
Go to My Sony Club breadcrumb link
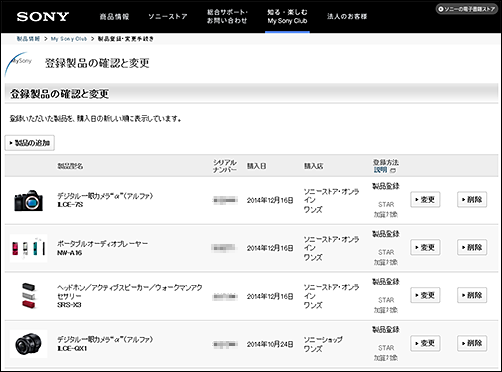coord(69,39)
